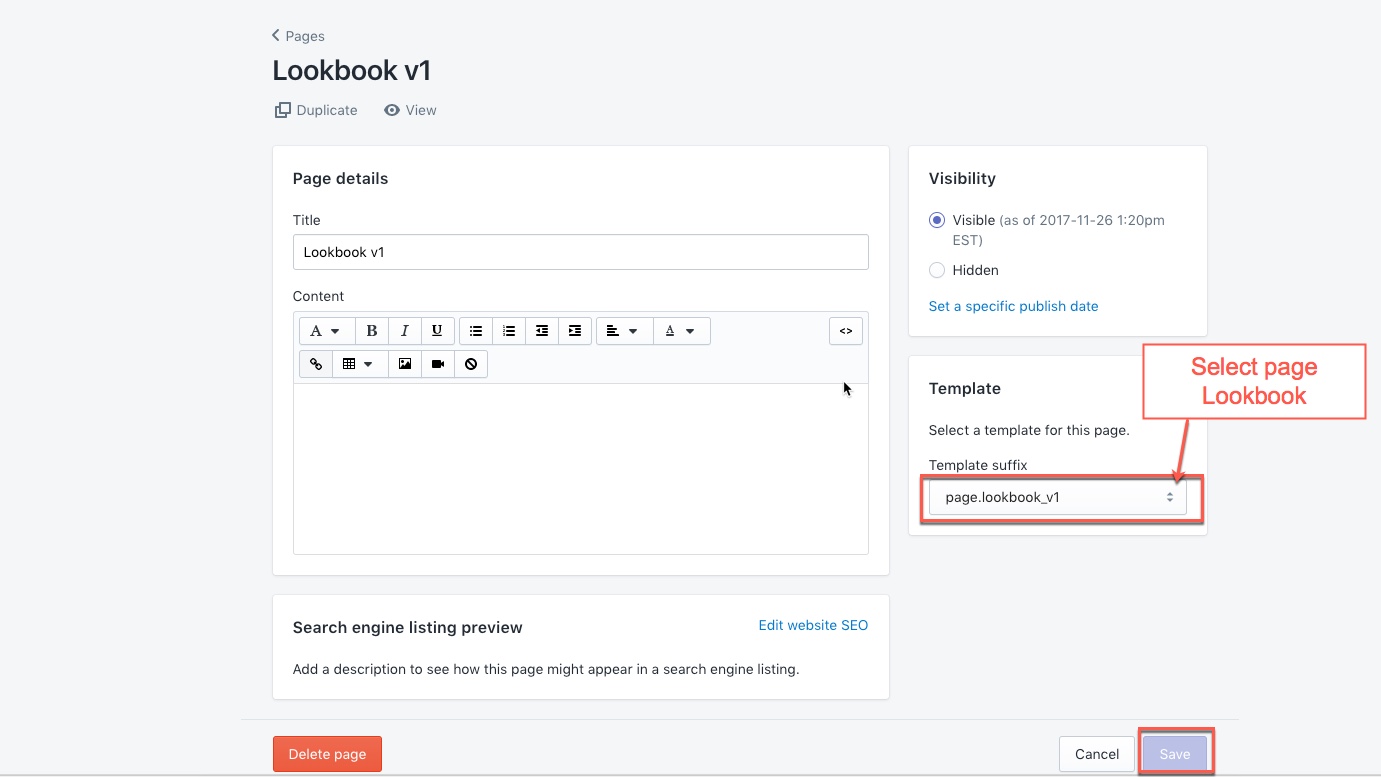Insert a video

pyautogui.click(x=438, y=364)
